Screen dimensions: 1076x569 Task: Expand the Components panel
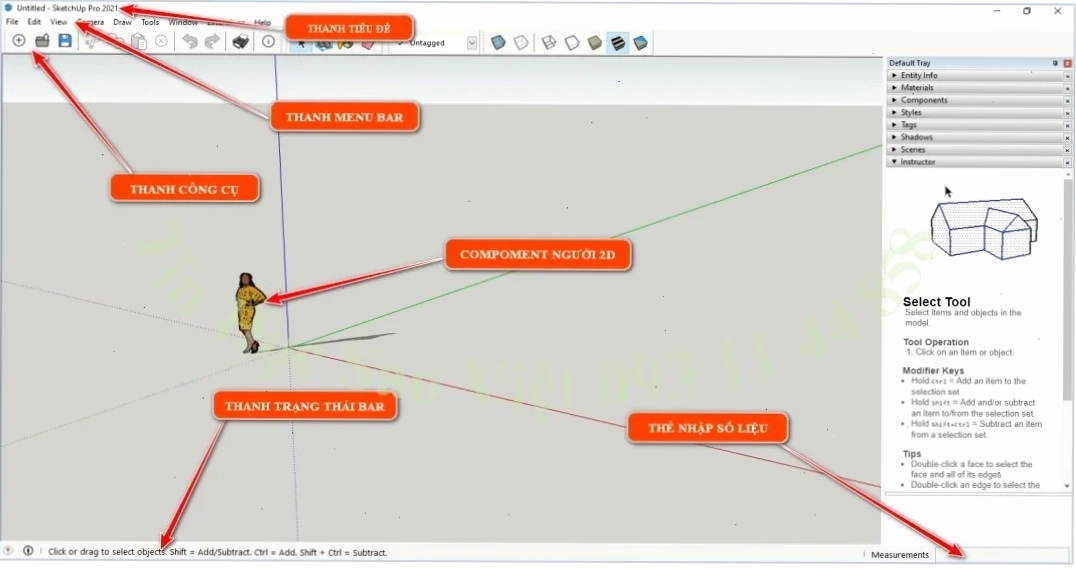pyautogui.click(x=893, y=100)
